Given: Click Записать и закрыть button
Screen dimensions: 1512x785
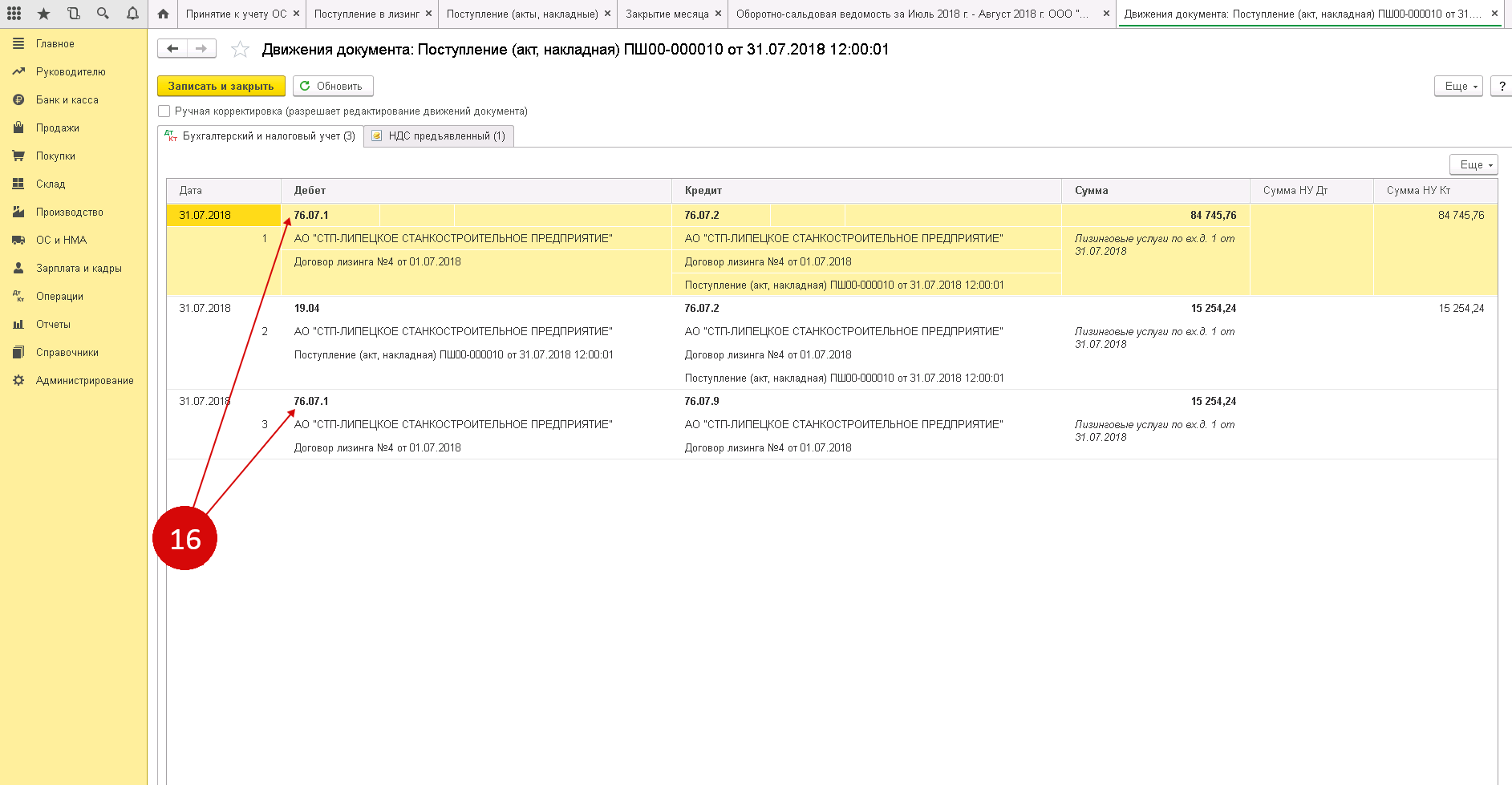Looking at the screenshot, I should pyautogui.click(x=221, y=86).
